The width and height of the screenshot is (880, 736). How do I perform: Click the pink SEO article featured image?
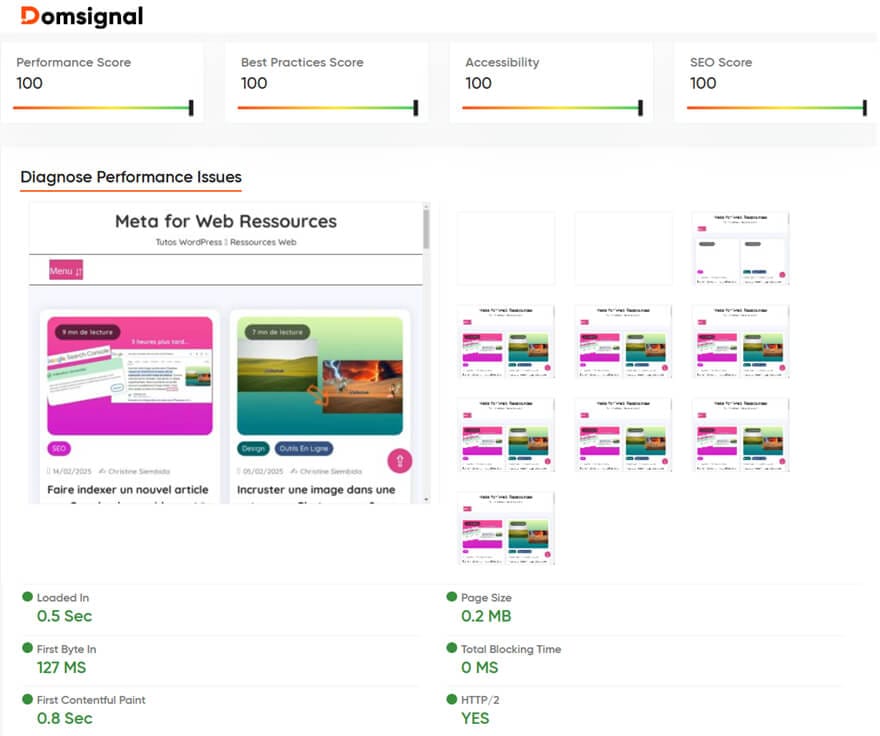(130, 376)
